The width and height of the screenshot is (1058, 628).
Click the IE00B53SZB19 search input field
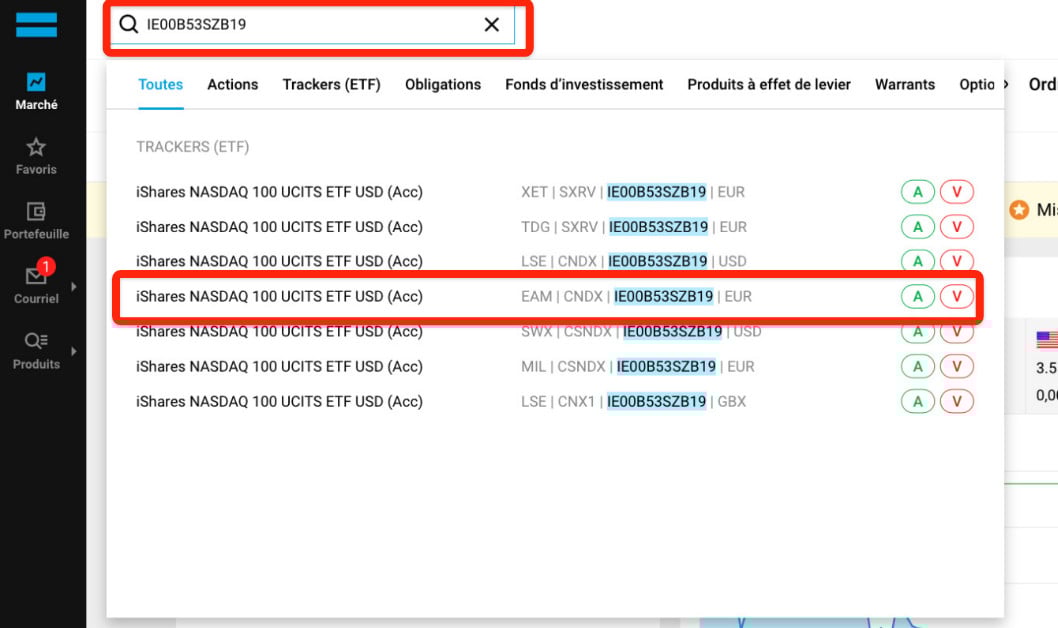[x=300, y=25]
